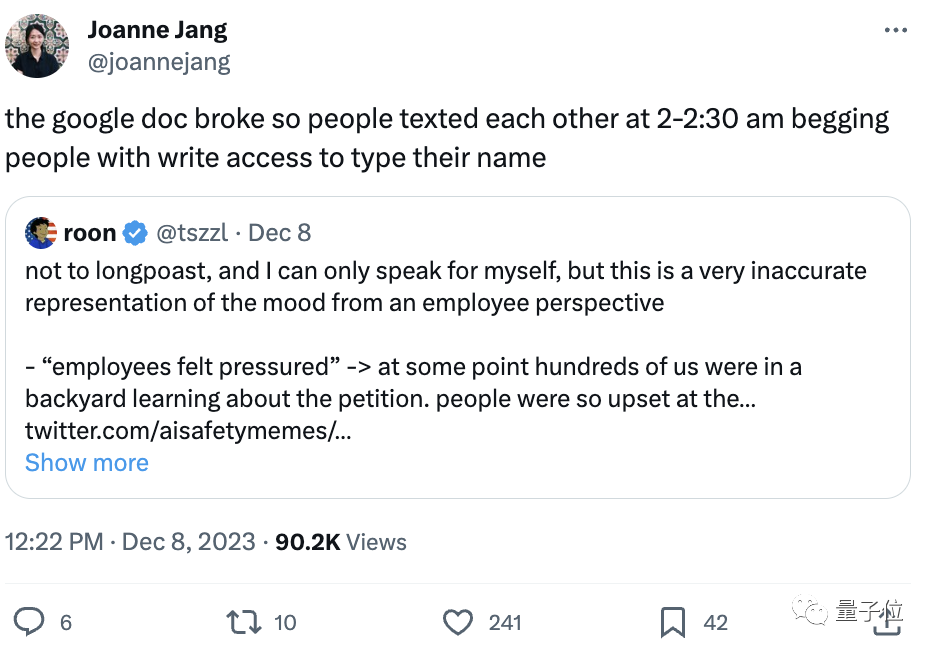Expand quoted tweet with Show more

pyautogui.click(x=87, y=463)
